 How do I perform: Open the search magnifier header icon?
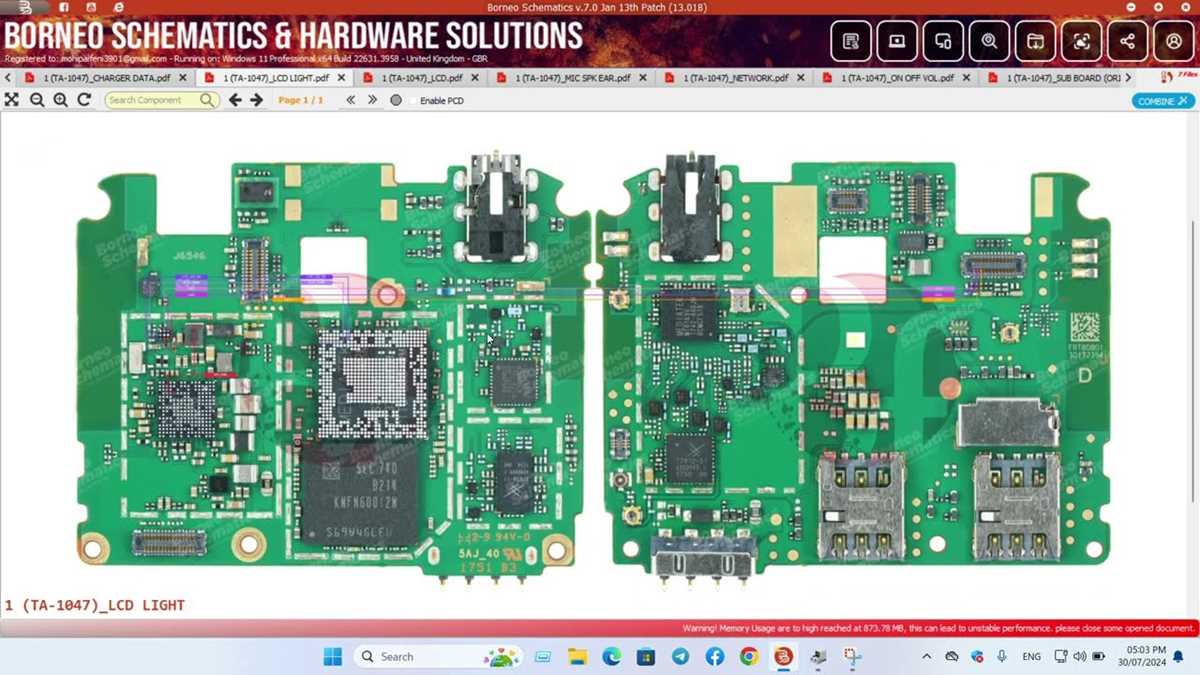(x=989, y=42)
